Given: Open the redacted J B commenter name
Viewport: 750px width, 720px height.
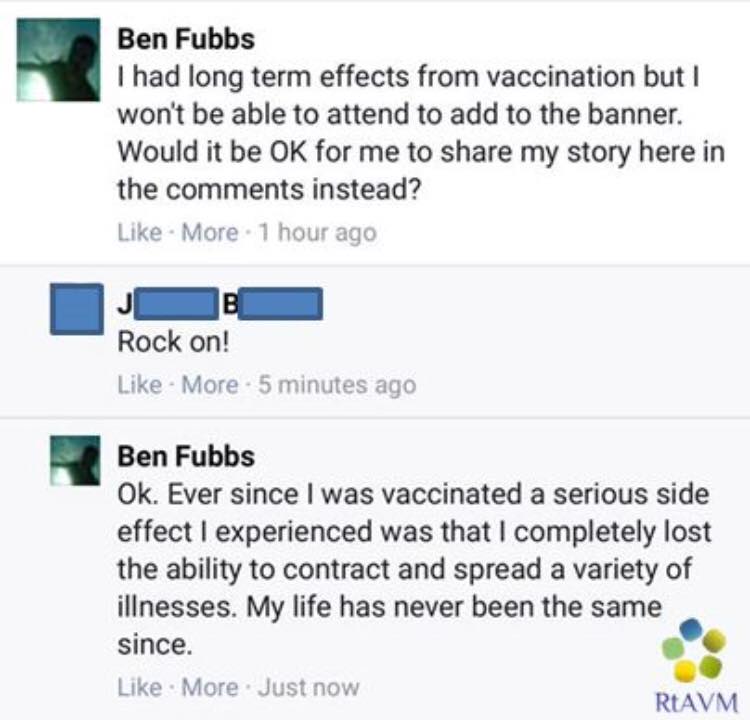Looking at the screenshot, I should (x=220, y=303).
